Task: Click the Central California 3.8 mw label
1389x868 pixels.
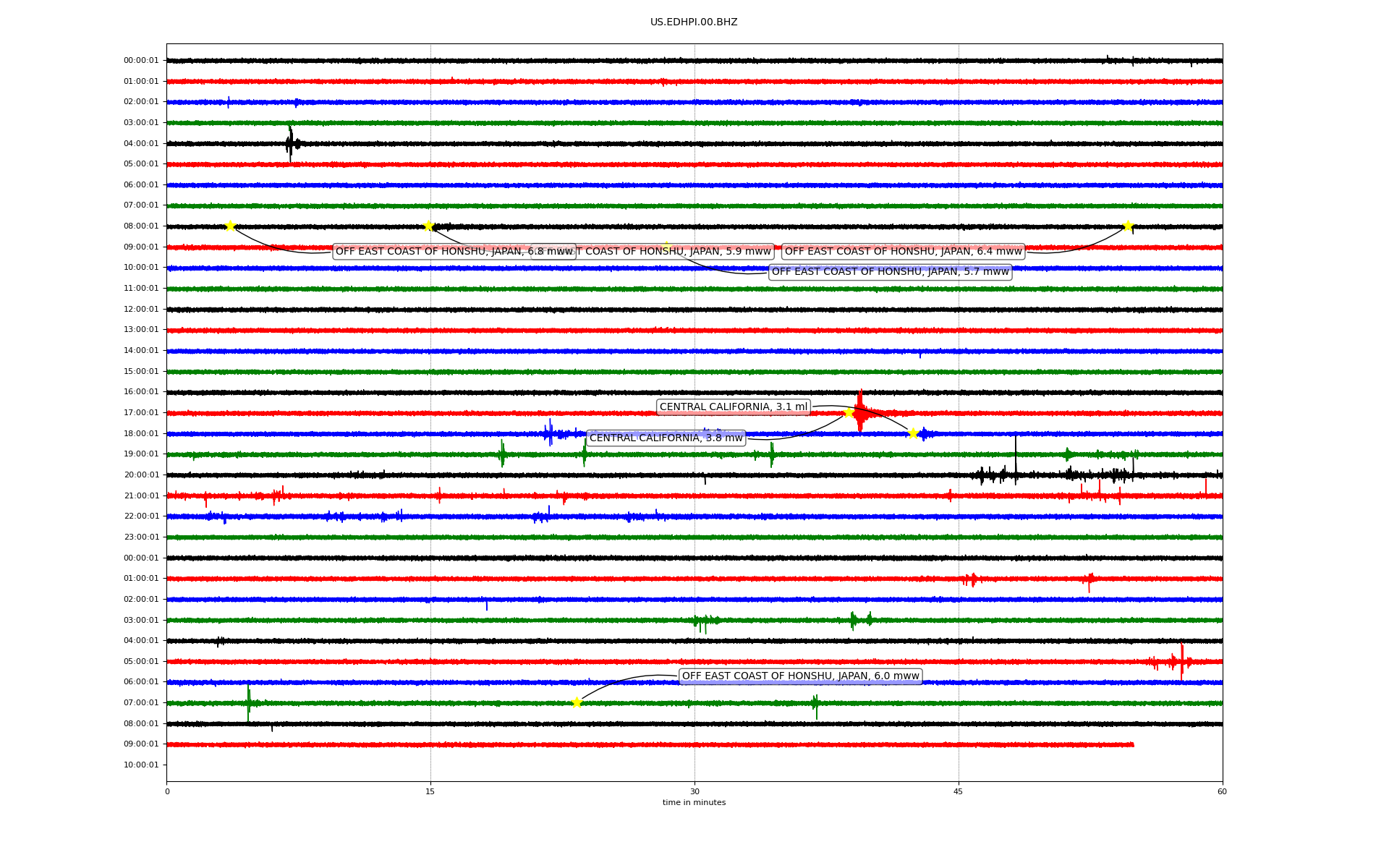Action: (666, 438)
